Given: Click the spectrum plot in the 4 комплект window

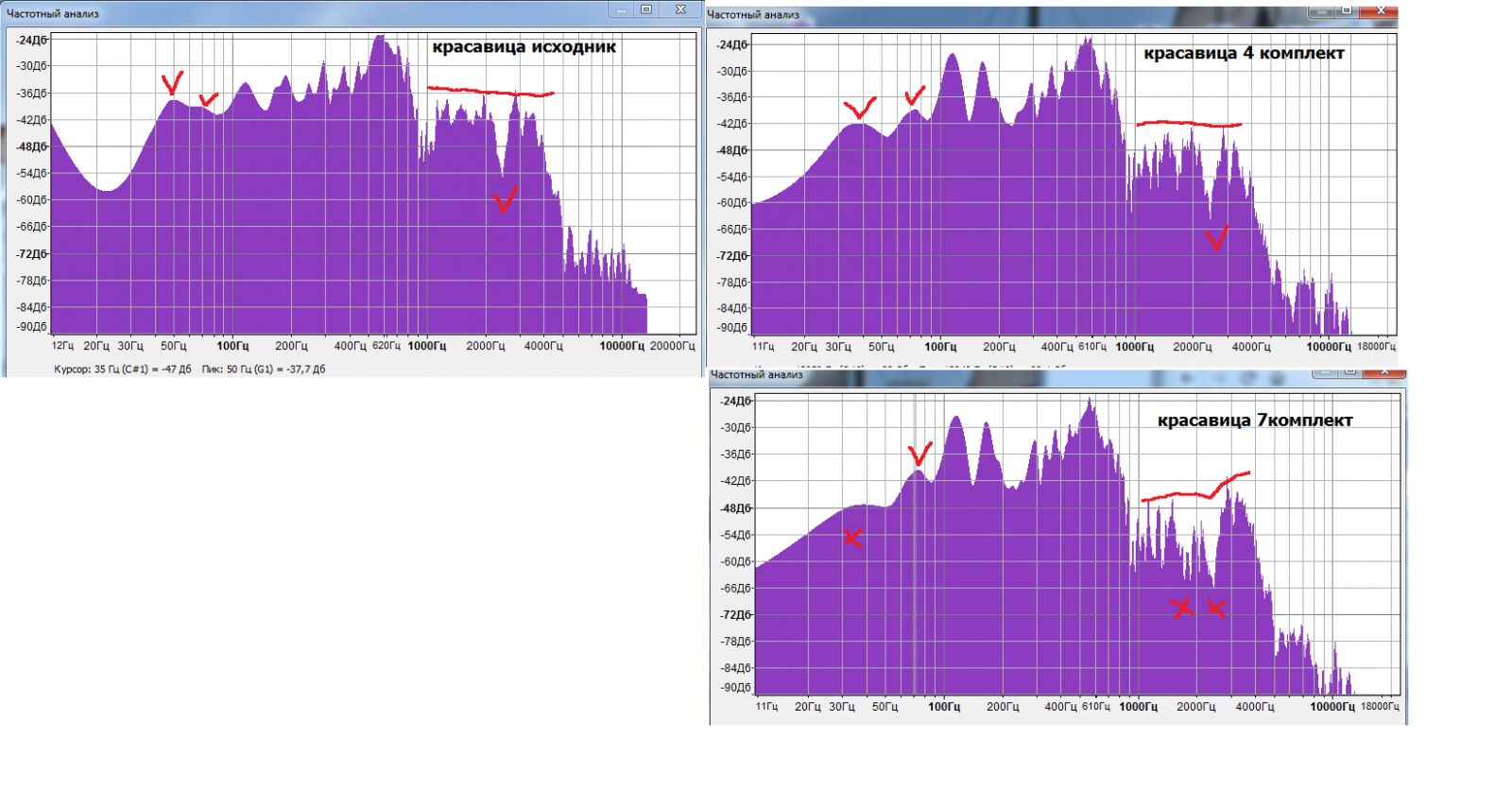Looking at the screenshot, I should pos(1074,186).
